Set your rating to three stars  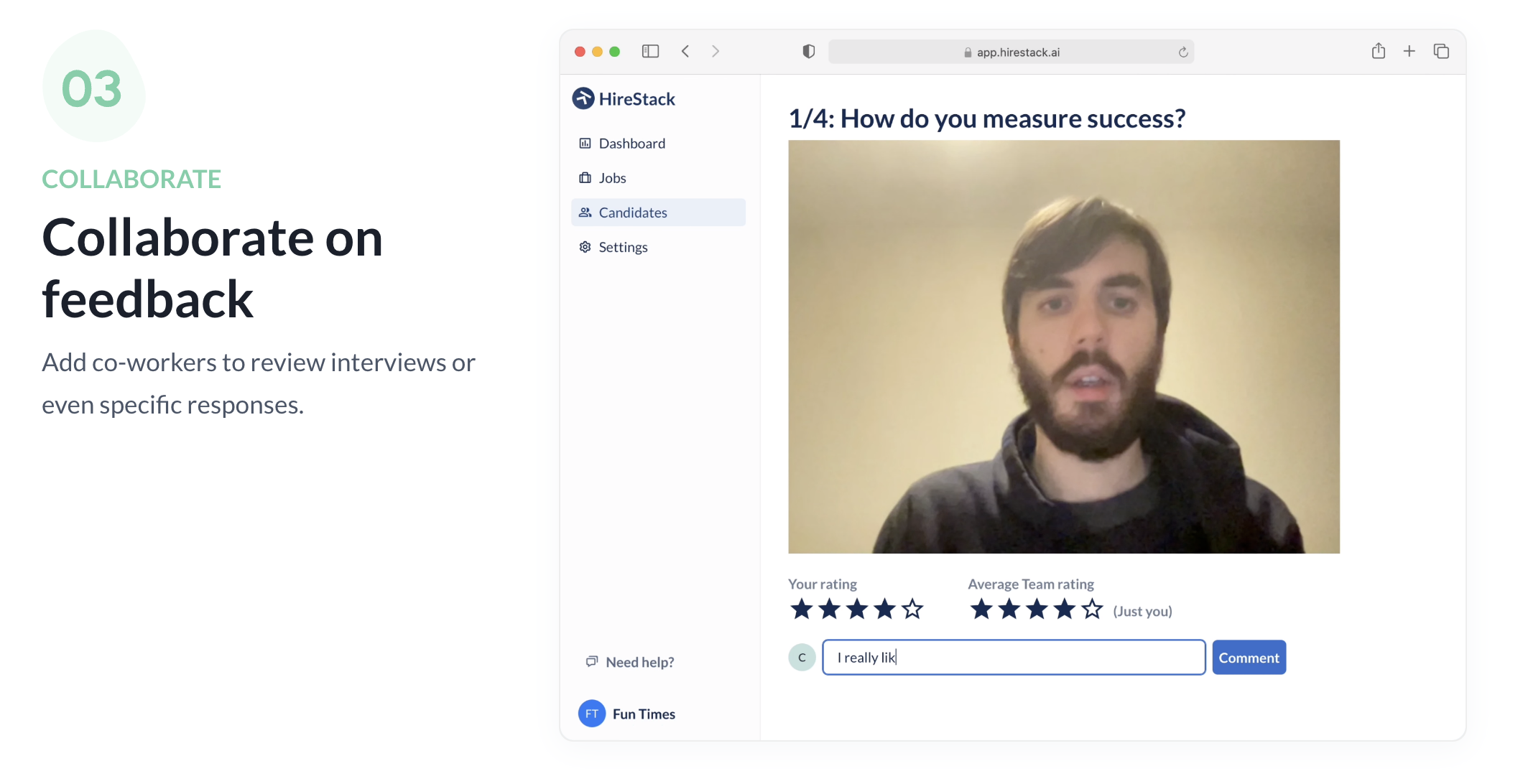click(x=857, y=610)
